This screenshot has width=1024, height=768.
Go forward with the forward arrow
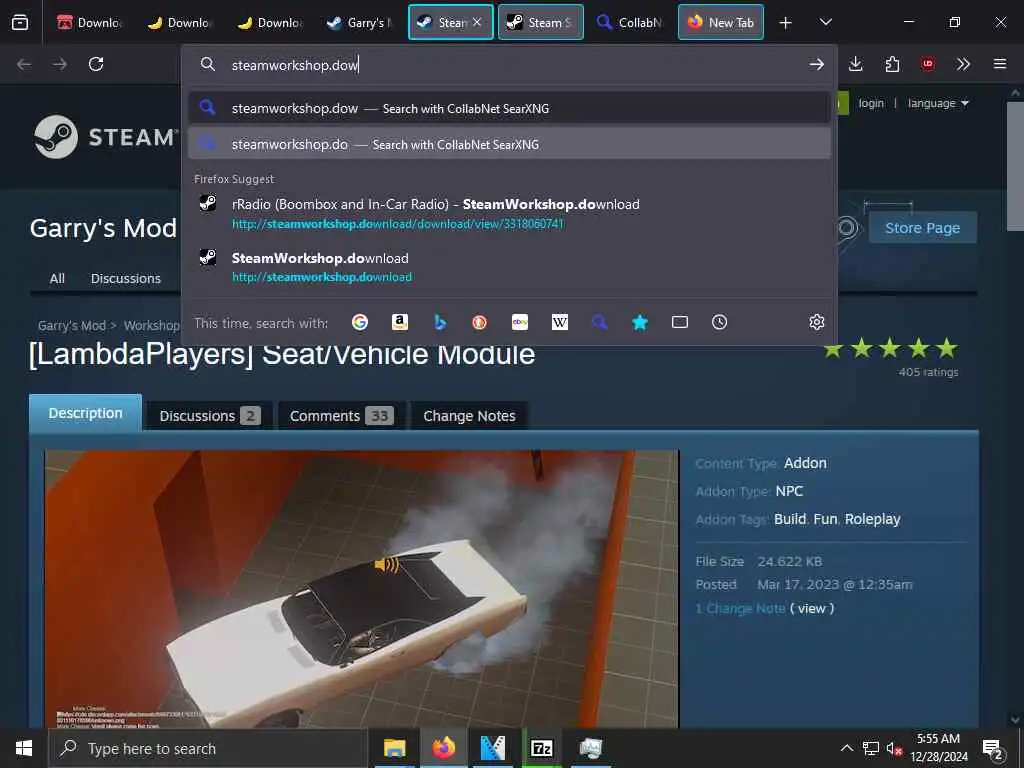60,64
